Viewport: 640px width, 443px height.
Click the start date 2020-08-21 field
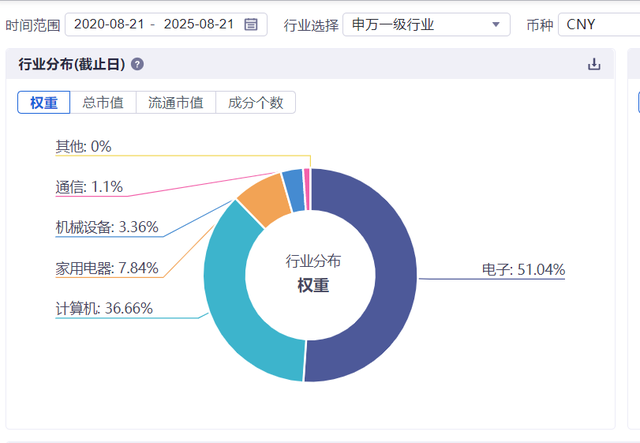(109, 24)
